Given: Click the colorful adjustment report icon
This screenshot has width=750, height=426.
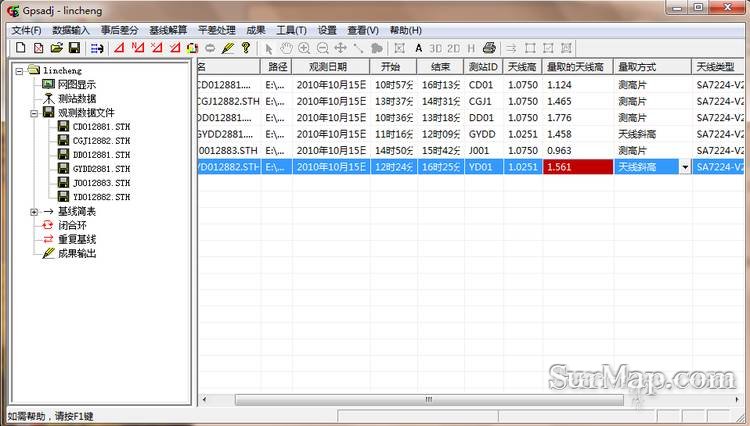Looking at the screenshot, I should point(192,48).
